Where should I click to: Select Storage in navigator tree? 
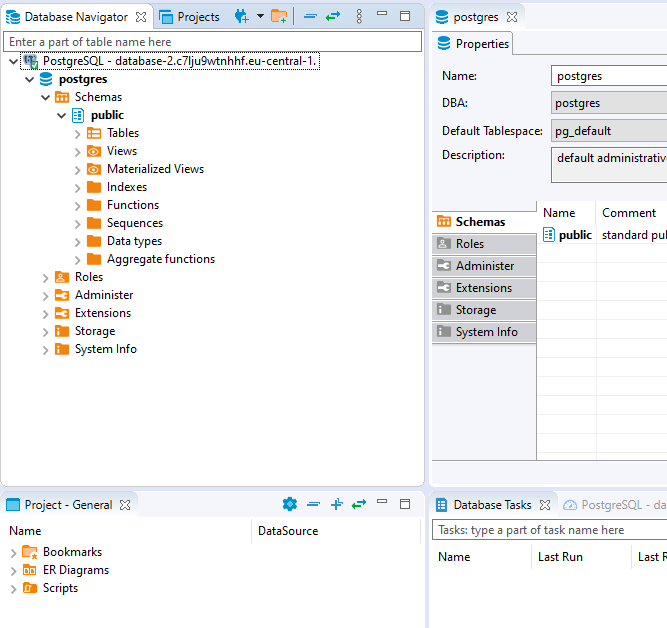tap(95, 331)
